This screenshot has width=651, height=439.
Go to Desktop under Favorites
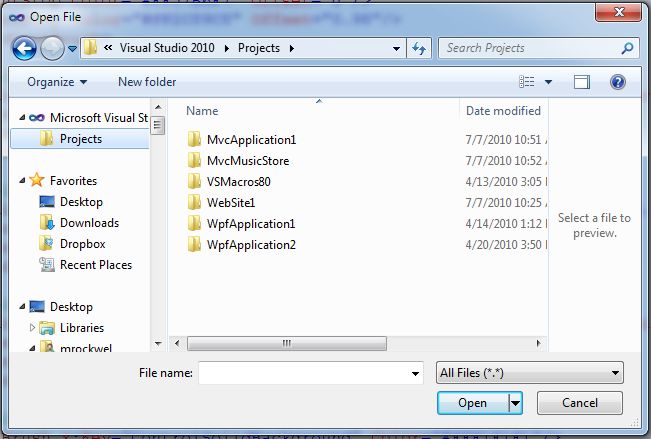81,202
